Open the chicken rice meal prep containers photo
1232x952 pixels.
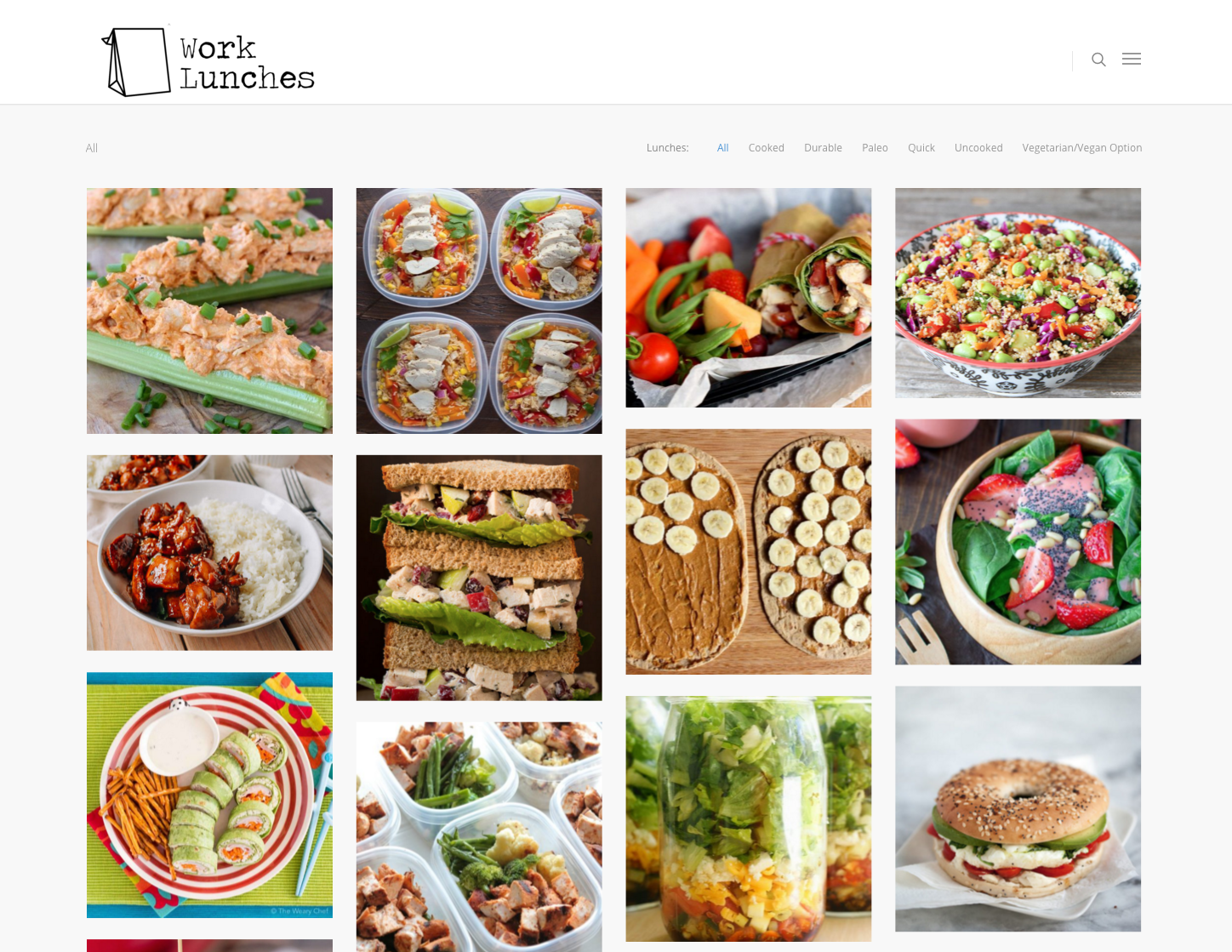[479, 311]
